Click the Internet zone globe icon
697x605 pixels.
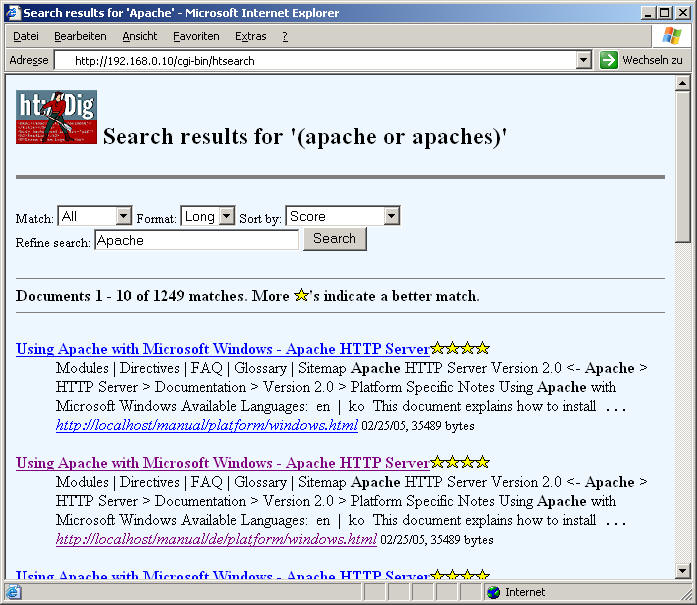(x=493, y=592)
